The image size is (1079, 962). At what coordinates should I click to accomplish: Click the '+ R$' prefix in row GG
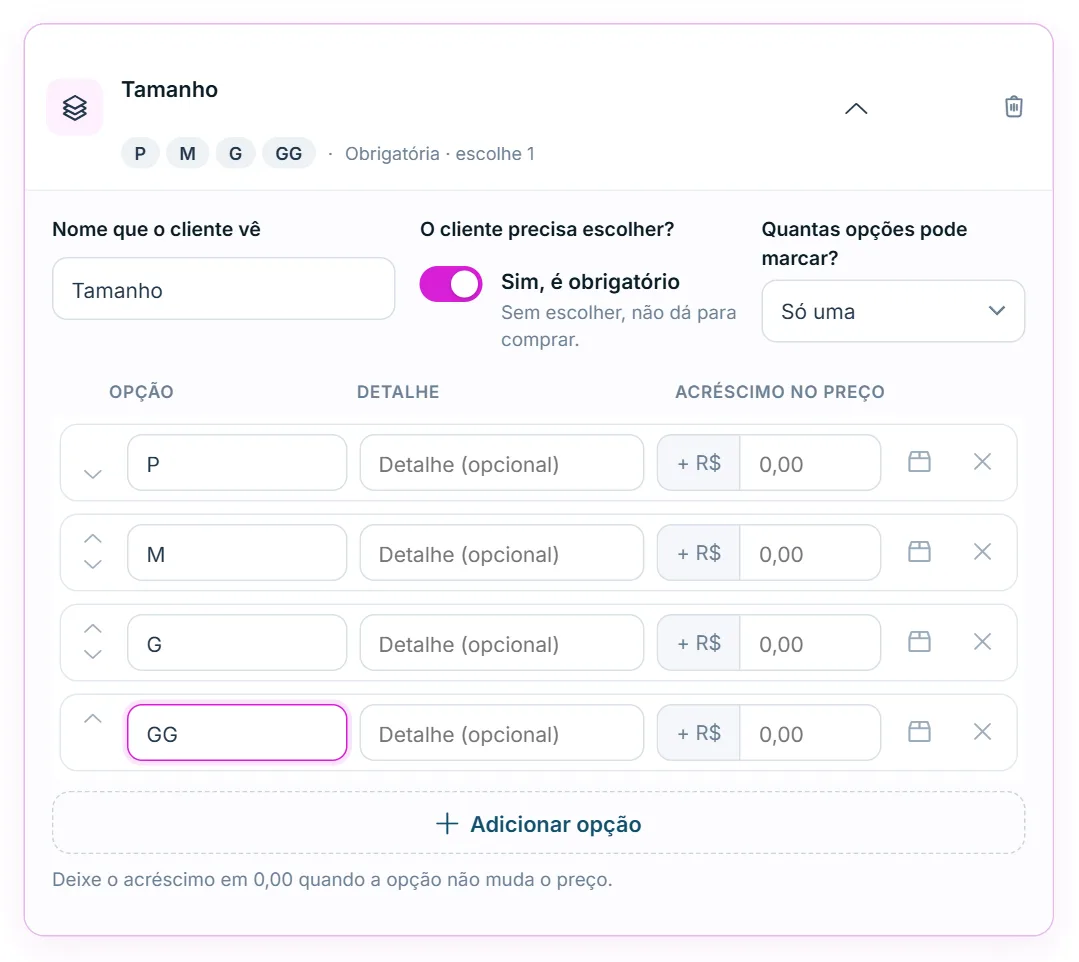[x=698, y=733]
